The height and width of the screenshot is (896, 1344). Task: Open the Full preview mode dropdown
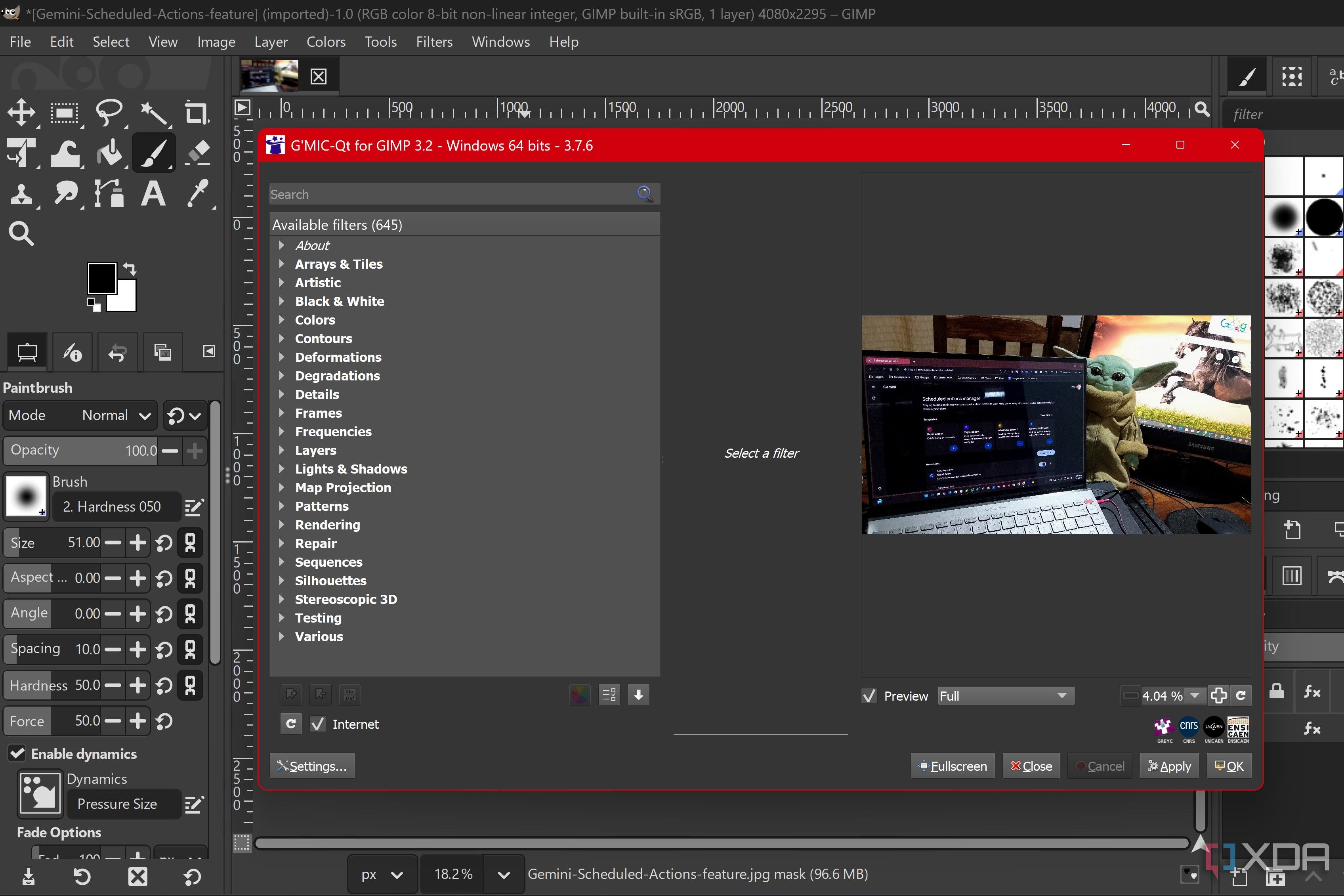point(1005,696)
